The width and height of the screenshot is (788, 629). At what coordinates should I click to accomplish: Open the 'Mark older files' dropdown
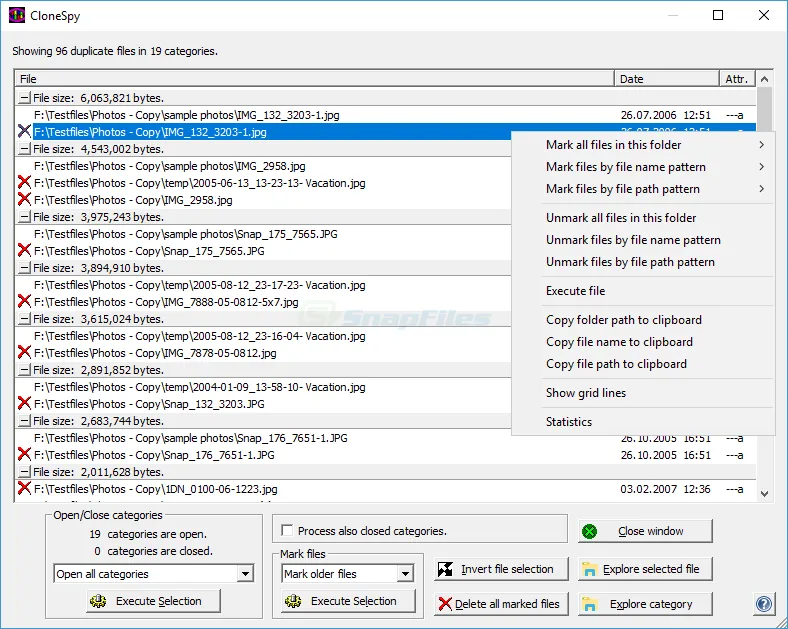tap(405, 573)
